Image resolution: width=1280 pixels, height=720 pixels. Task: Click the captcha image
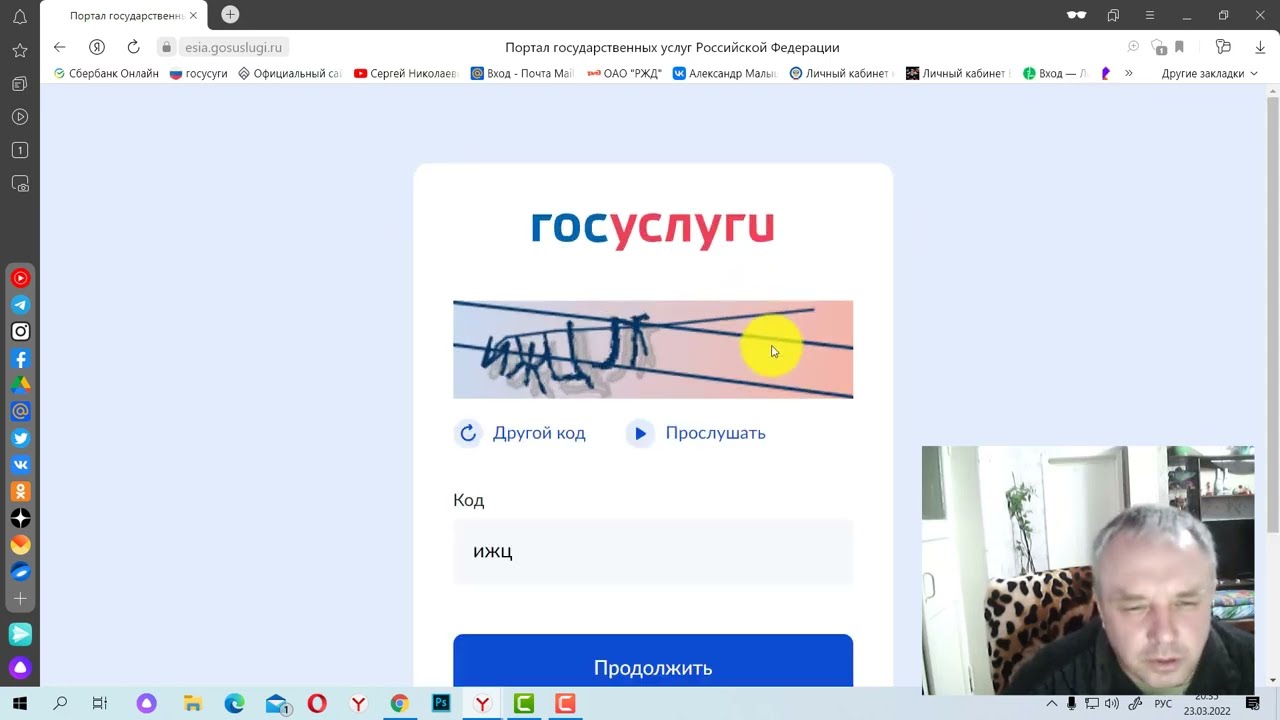653,349
